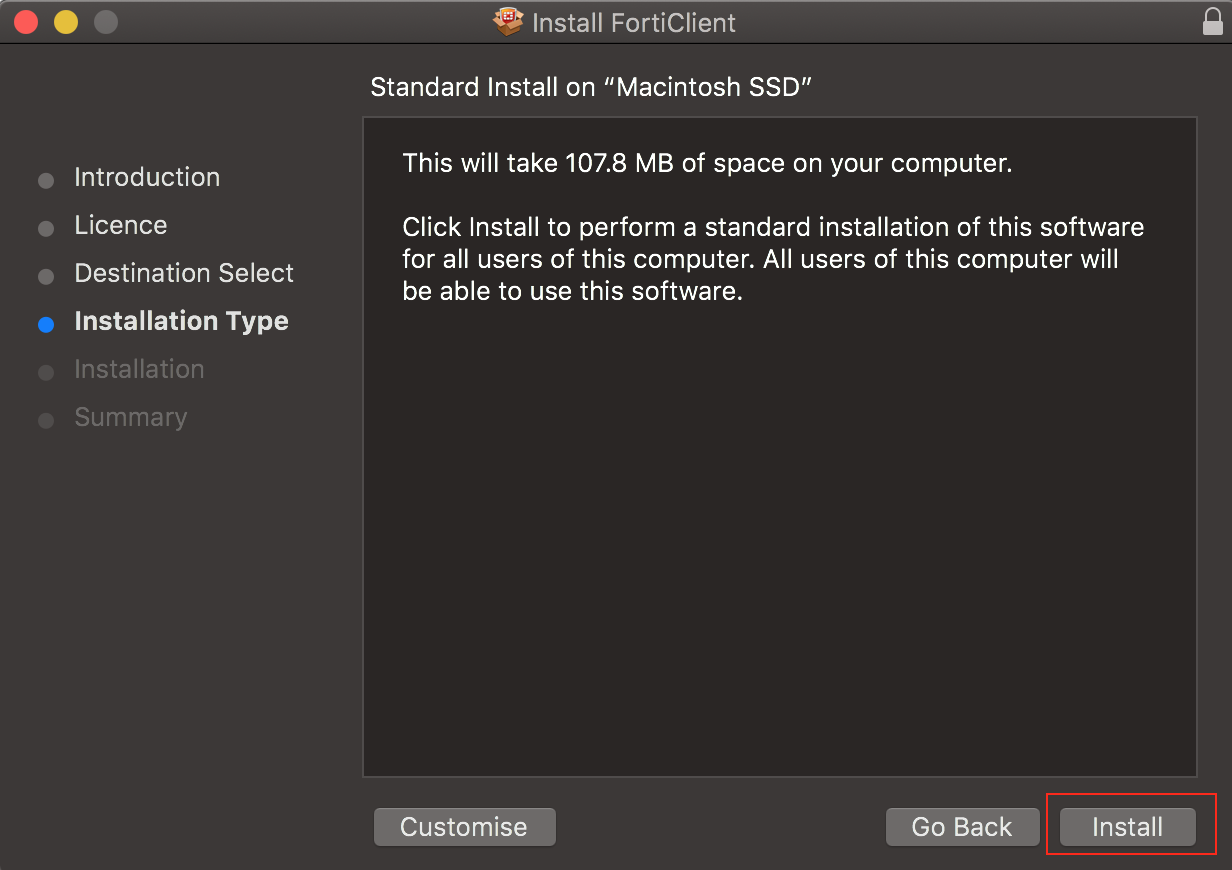Click the yellow minimize button
This screenshot has width=1232, height=870.
(65, 20)
